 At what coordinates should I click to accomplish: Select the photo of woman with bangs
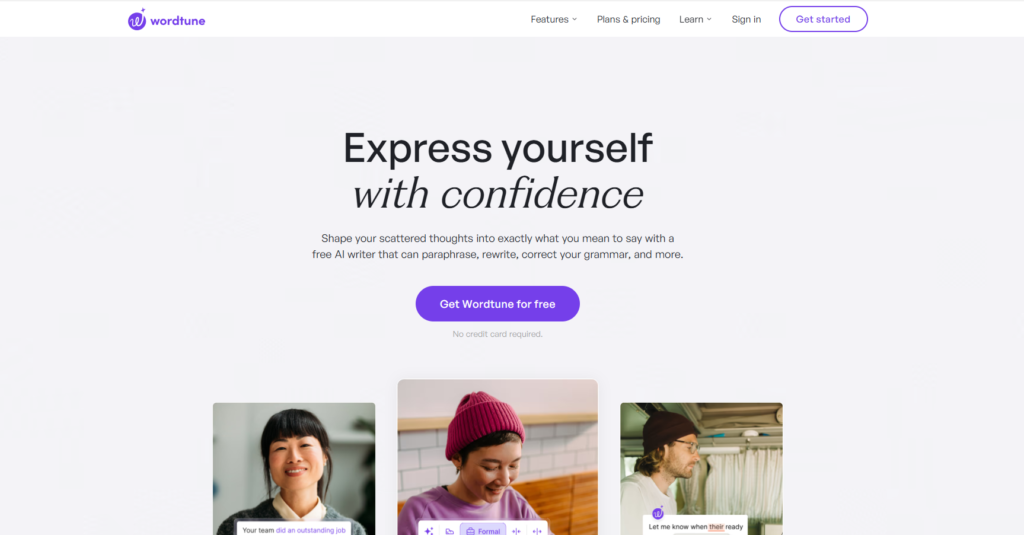click(x=294, y=468)
